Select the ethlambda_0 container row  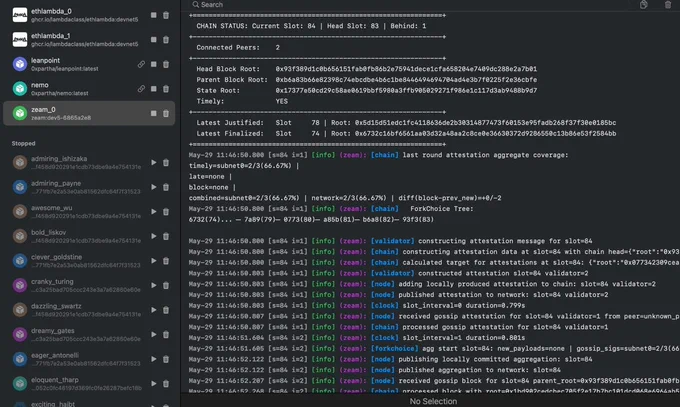pos(89,15)
